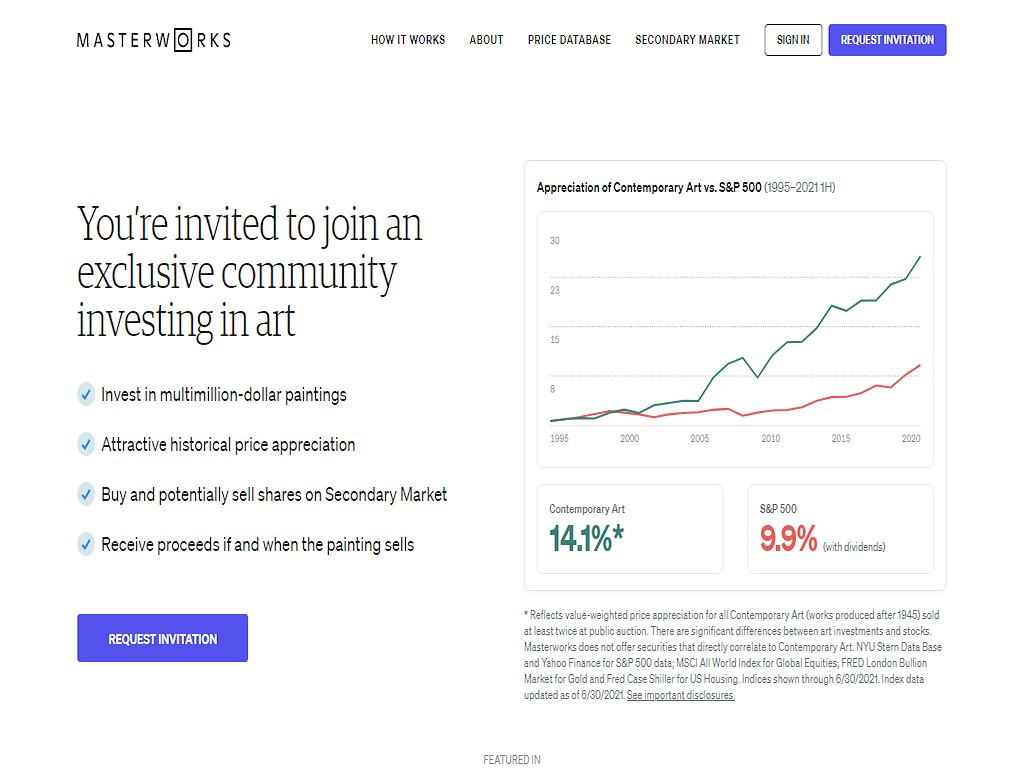Screen dimensions: 1024x768
Task: Navigate to Secondary Market
Action: tap(688, 40)
